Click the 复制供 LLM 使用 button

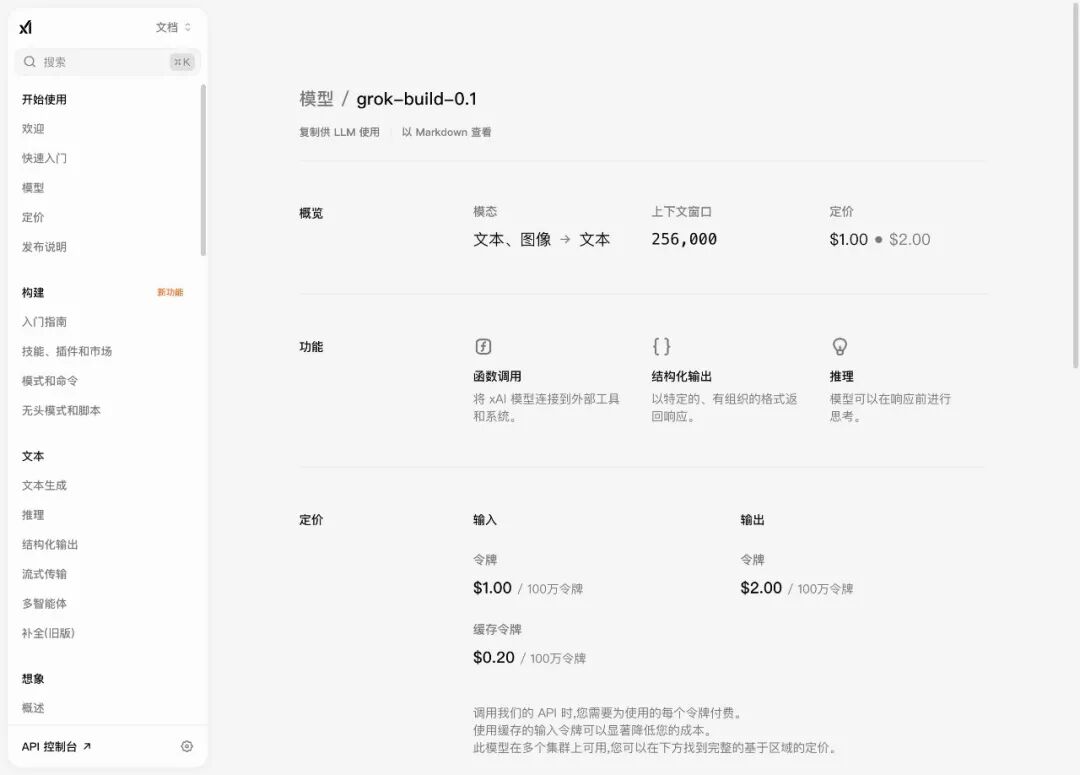[x=339, y=132]
